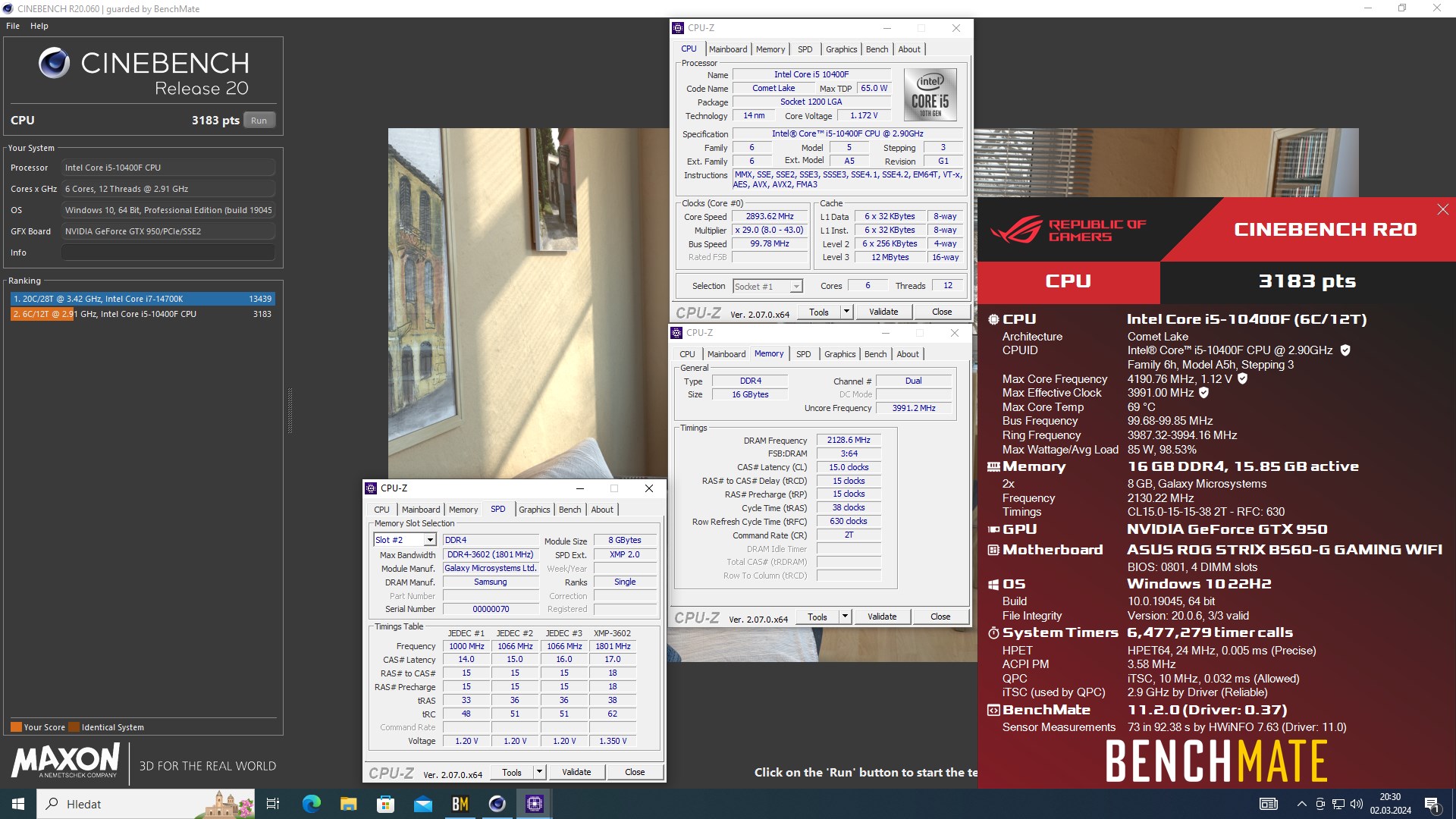Run the Cinebench CPU test
1456x819 pixels.
point(259,121)
